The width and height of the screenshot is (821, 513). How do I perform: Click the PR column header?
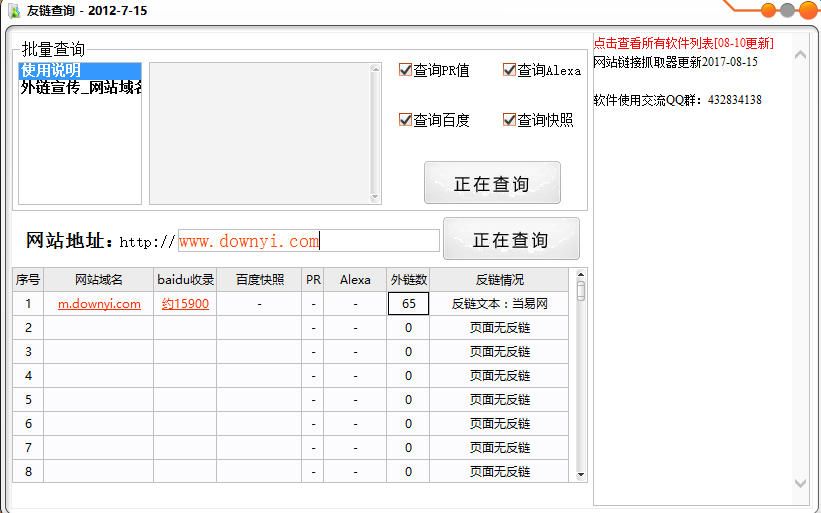pos(313,280)
